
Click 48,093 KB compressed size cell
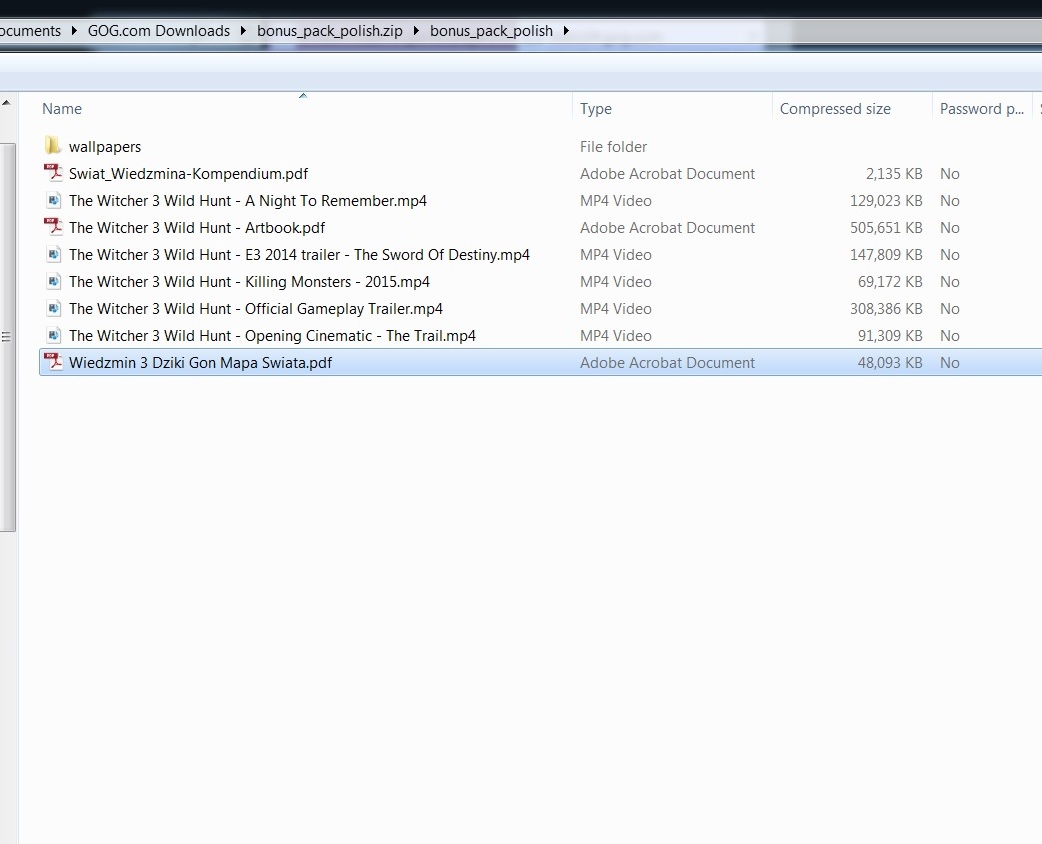[x=890, y=363]
